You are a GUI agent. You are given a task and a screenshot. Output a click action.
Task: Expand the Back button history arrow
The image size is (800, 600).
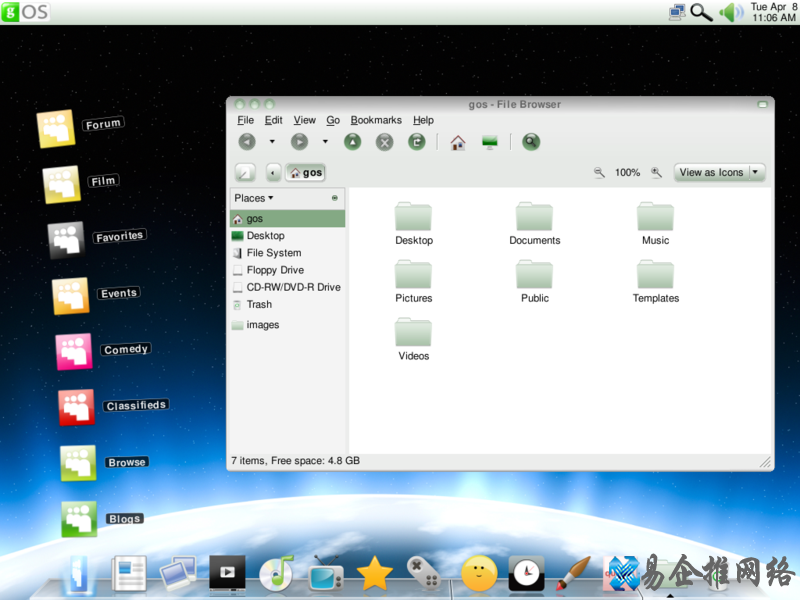tap(272, 142)
